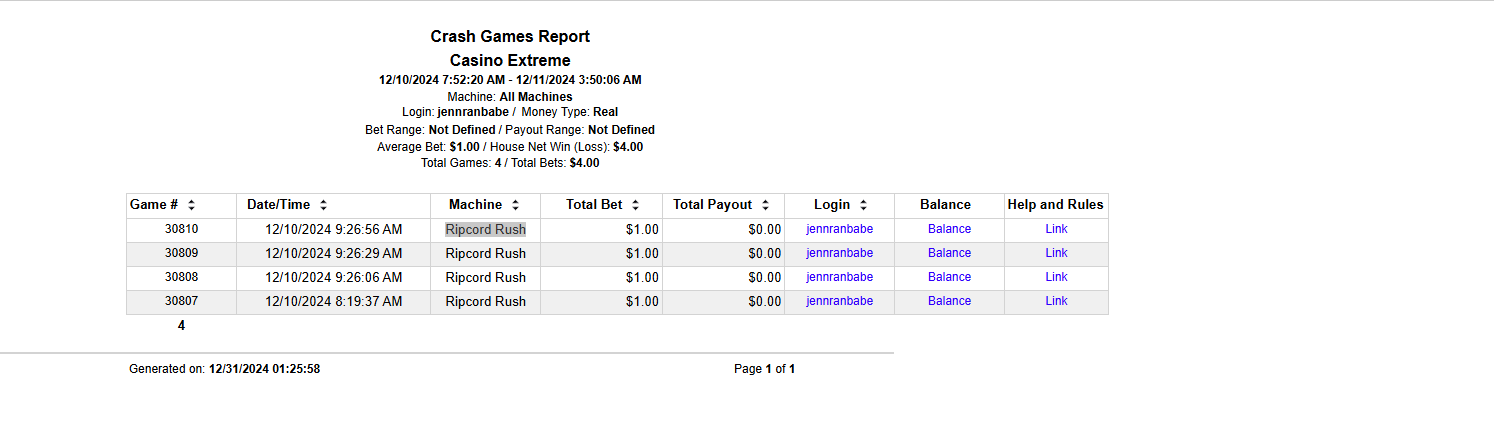Open jennranbabe login for game 30810
This screenshot has width=1494, height=422.
coord(839,229)
